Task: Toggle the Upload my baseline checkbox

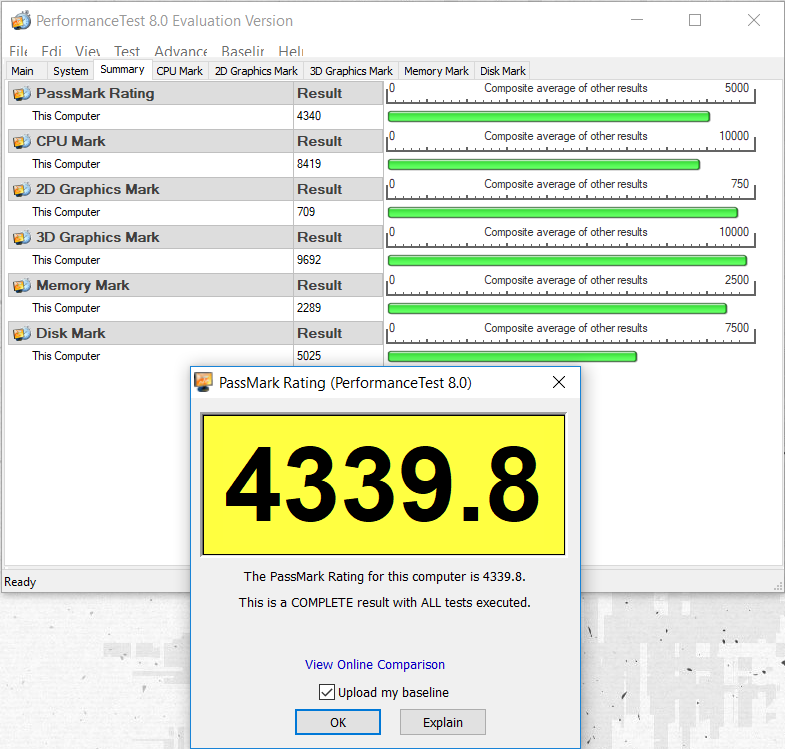Action: 327,692
